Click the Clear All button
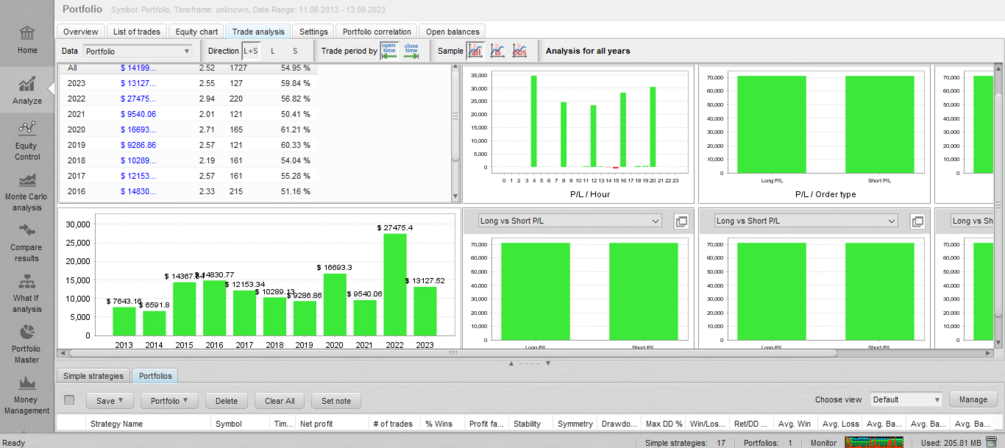 [x=279, y=401]
